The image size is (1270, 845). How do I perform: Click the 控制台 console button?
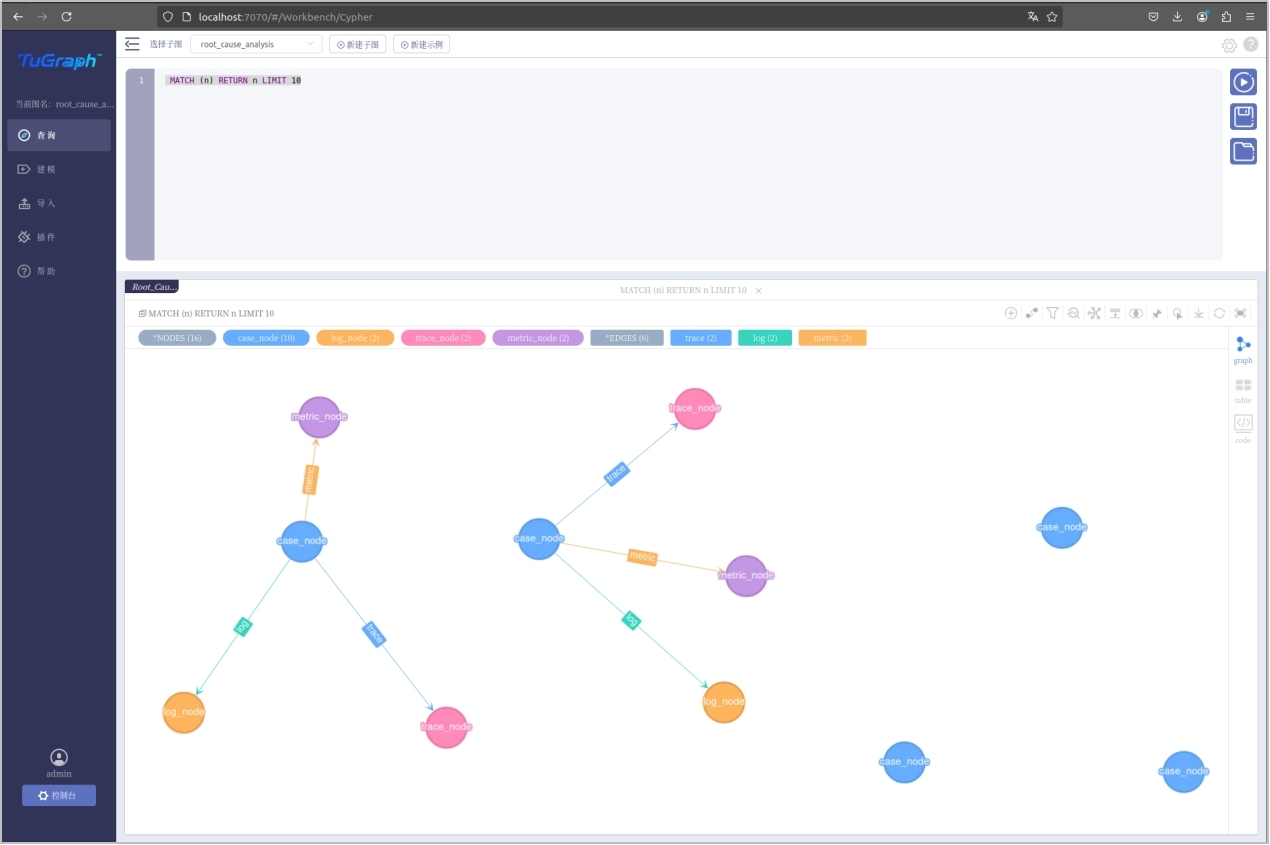pos(59,795)
